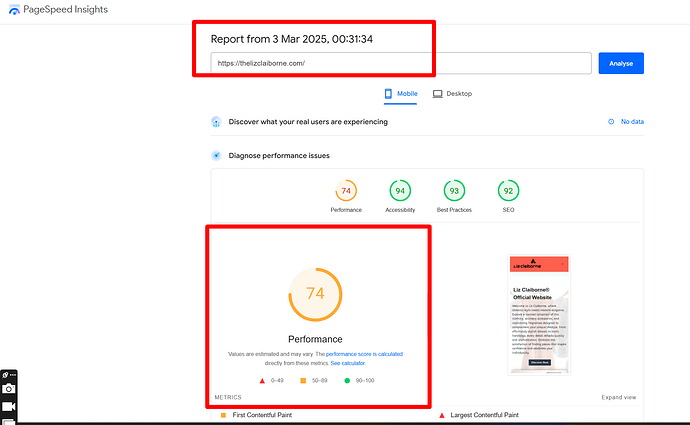Click the No data link
This screenshot has width=690, height=425.
pos(632,122)
